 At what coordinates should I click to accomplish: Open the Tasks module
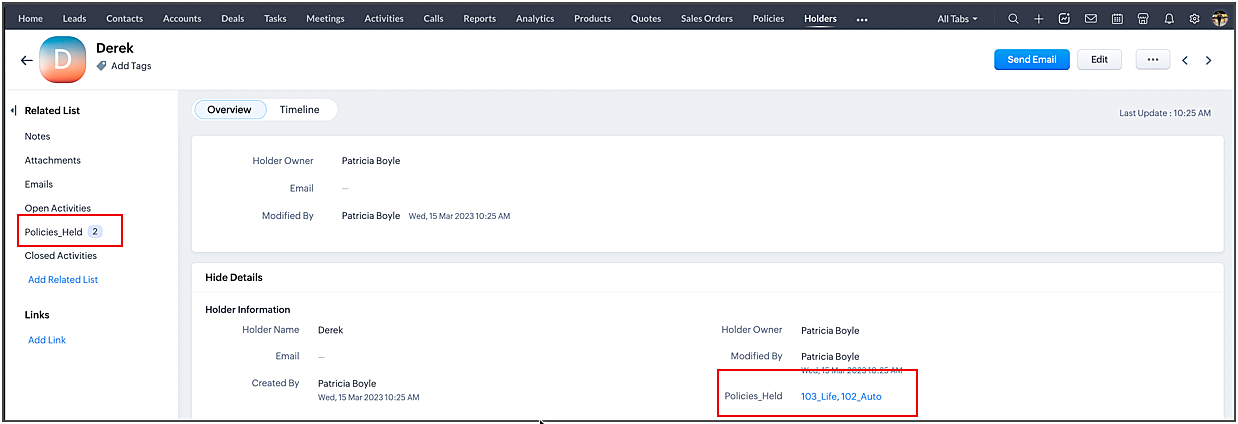click(x=277, y=19)
